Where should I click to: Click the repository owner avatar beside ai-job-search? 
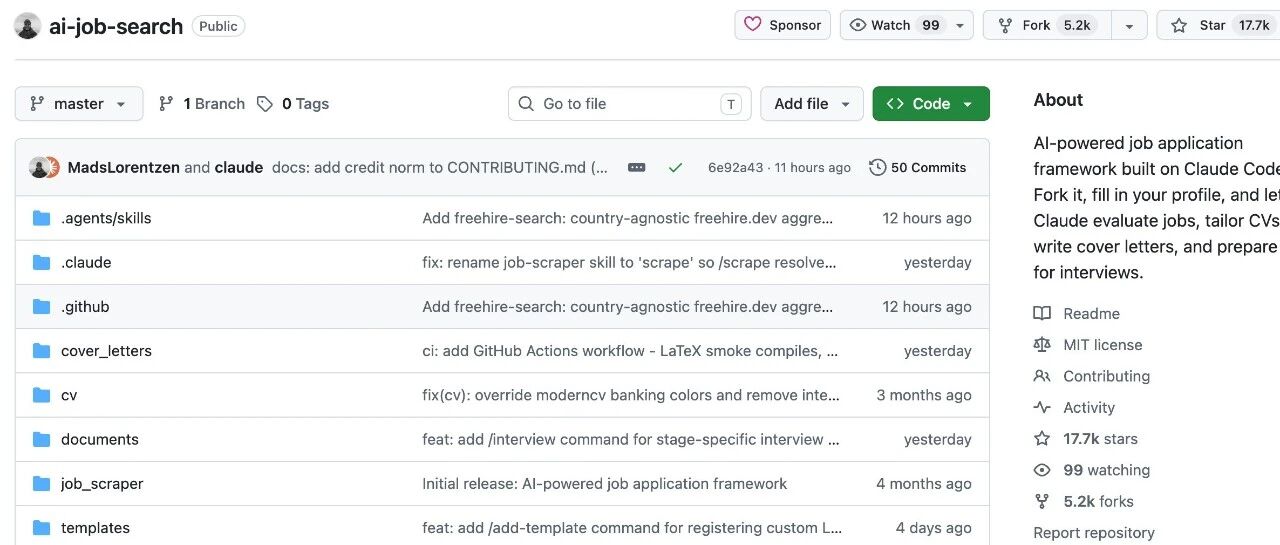click(x=28, y=26)
